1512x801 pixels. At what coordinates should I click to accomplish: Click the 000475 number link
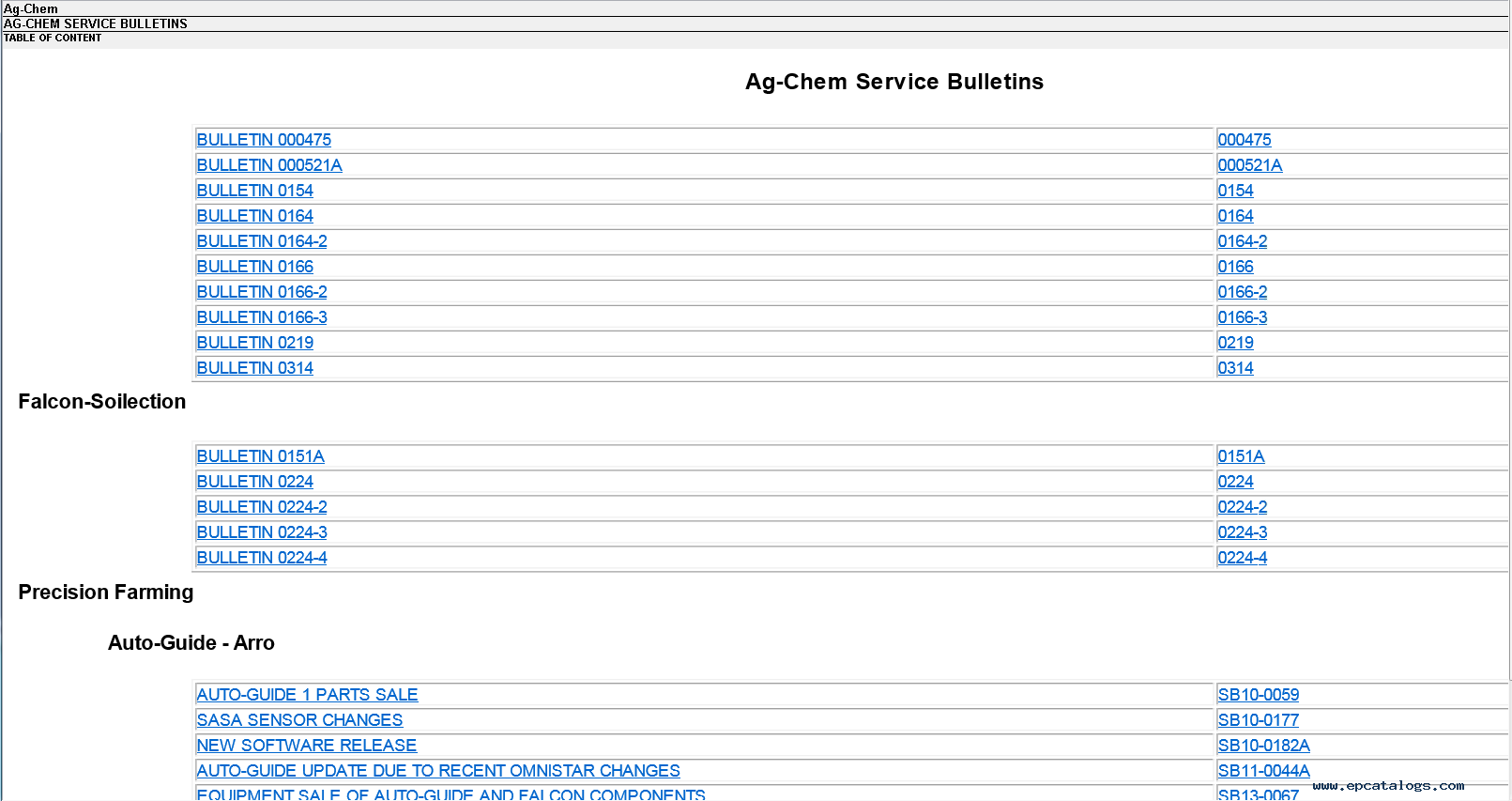click(x=1245, y=140)
